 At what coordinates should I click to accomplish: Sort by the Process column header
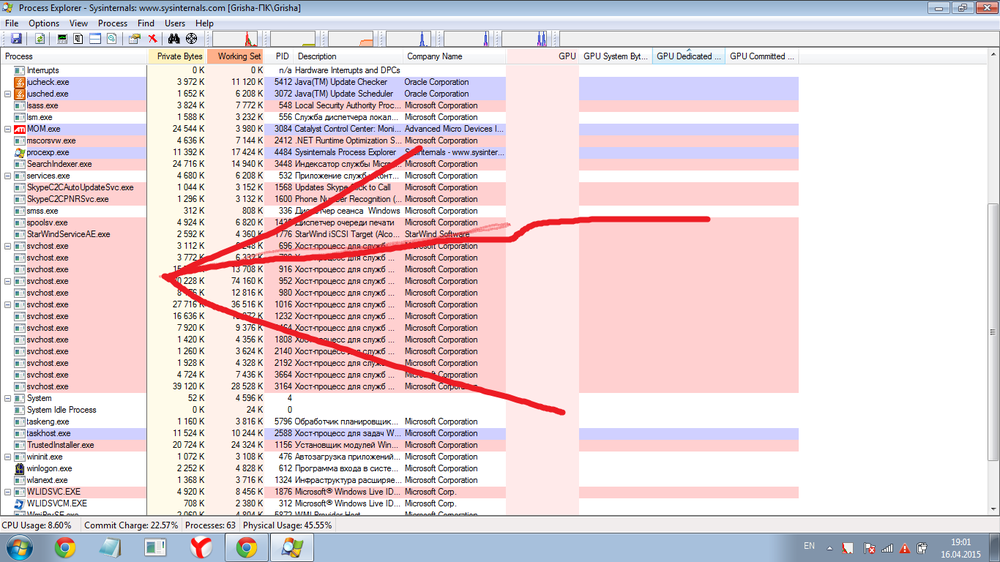point(73,56)
